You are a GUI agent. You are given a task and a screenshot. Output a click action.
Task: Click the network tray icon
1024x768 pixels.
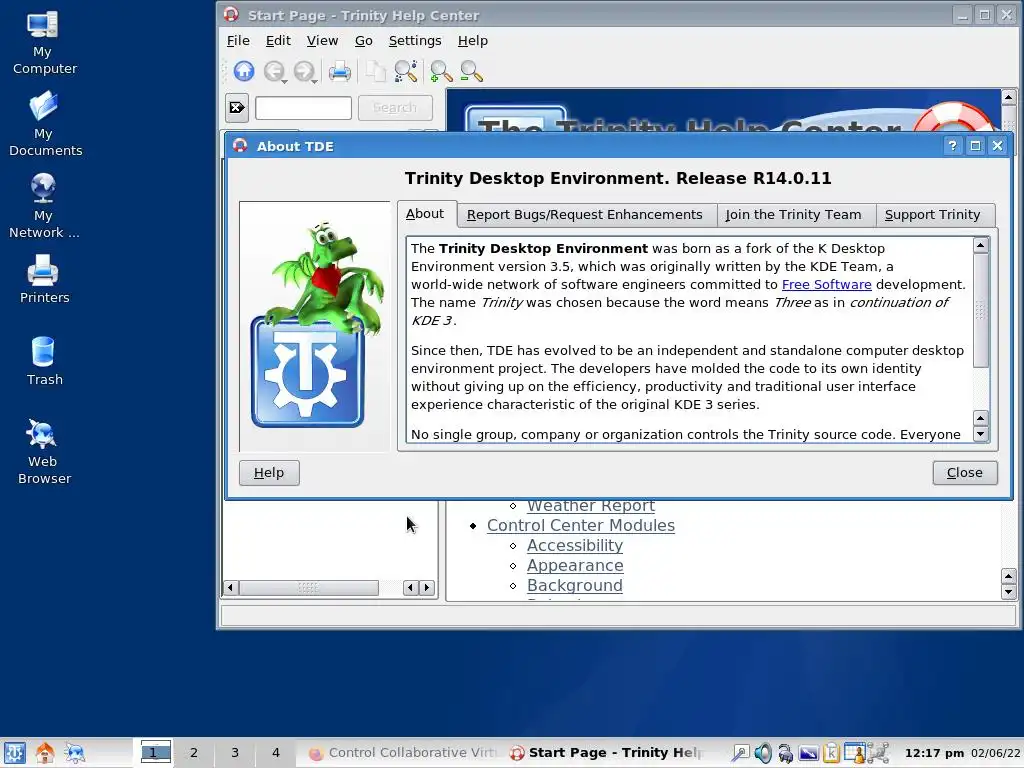pos(878,753)
